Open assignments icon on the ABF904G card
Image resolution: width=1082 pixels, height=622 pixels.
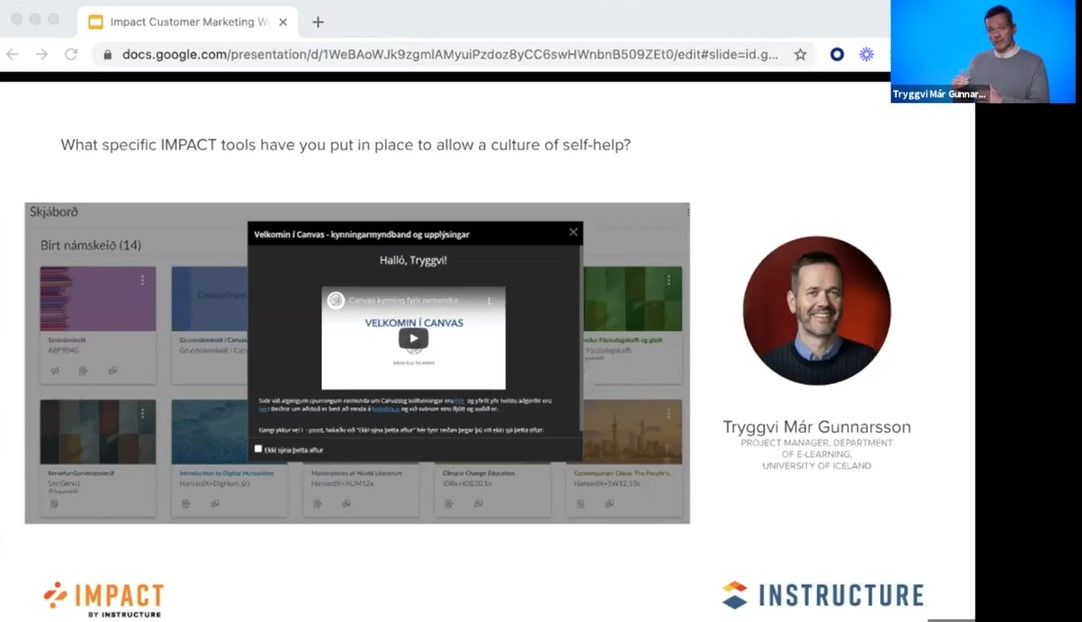coord(83,371)
